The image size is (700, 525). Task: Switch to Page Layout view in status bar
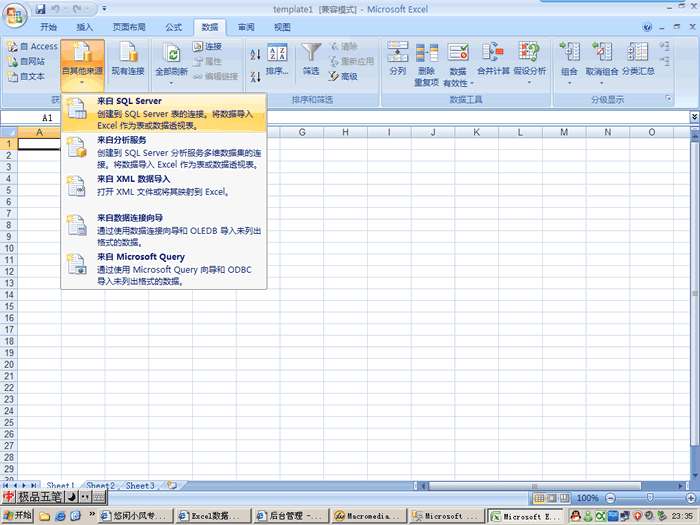click(x=552, y=498)
